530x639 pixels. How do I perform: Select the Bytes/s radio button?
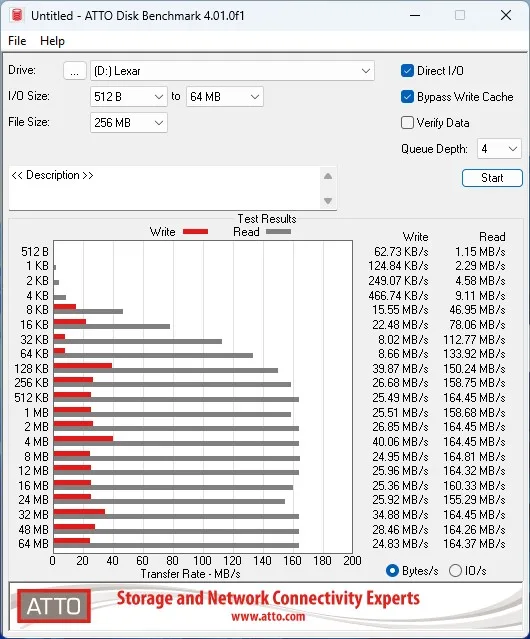point(392,571)
